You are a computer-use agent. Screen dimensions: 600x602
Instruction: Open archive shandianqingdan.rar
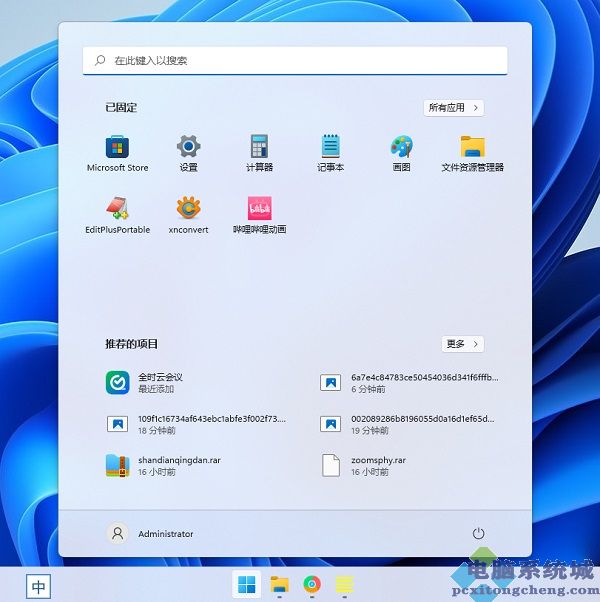coord(163,465)
